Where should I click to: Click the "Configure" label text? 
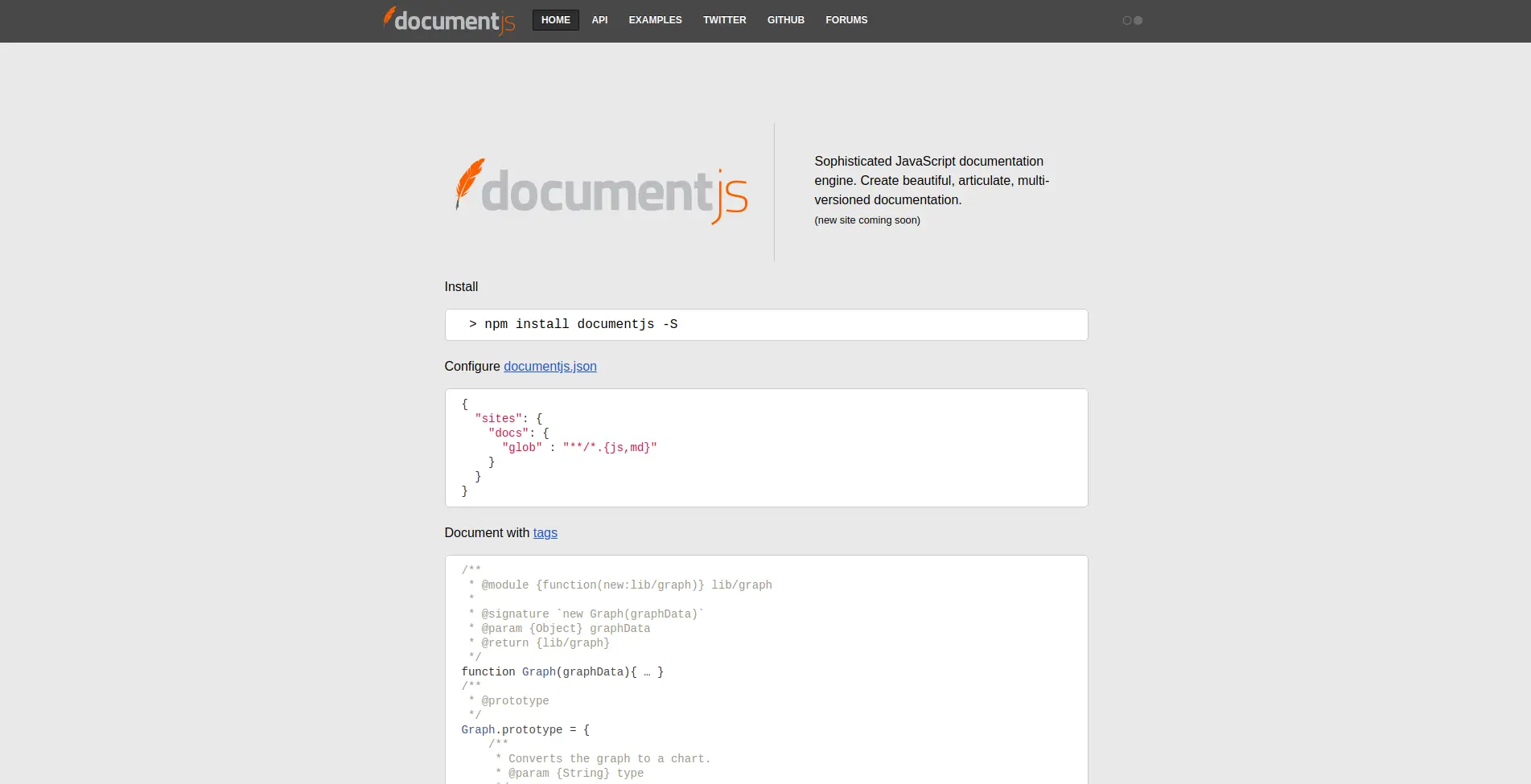point(472,366)
